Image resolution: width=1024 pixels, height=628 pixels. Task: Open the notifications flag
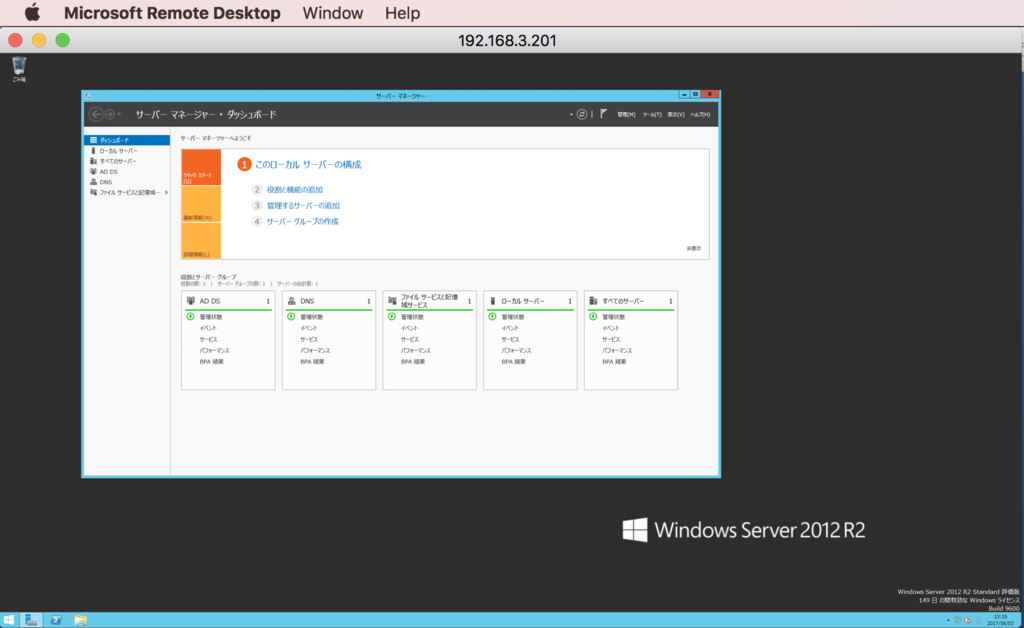coord(603,114)
